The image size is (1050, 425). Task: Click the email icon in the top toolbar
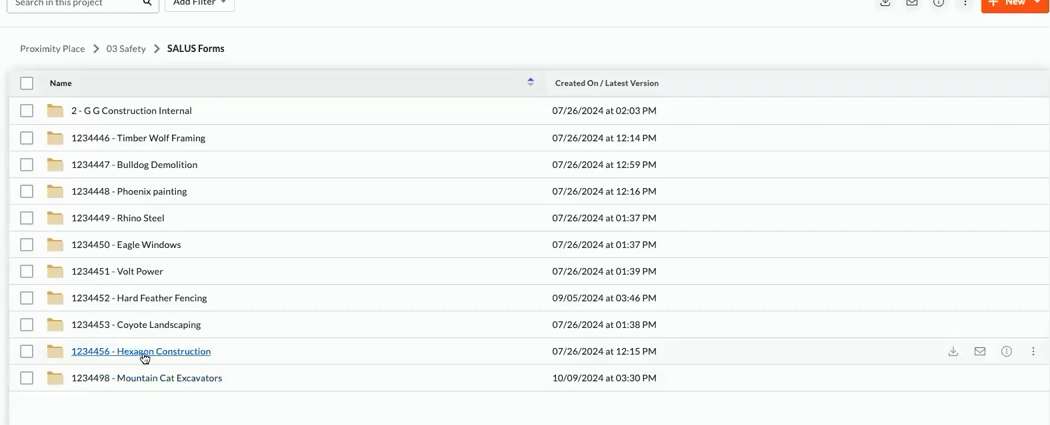pos(911,3)
